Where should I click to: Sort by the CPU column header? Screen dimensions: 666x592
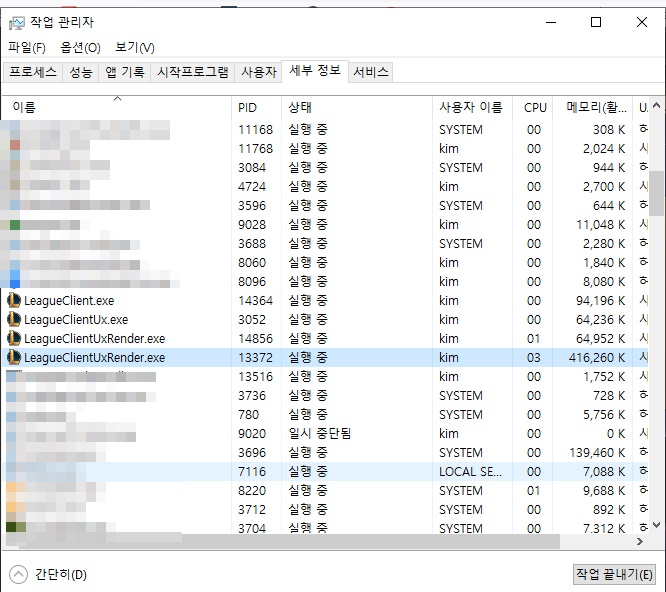click(535, 107)
